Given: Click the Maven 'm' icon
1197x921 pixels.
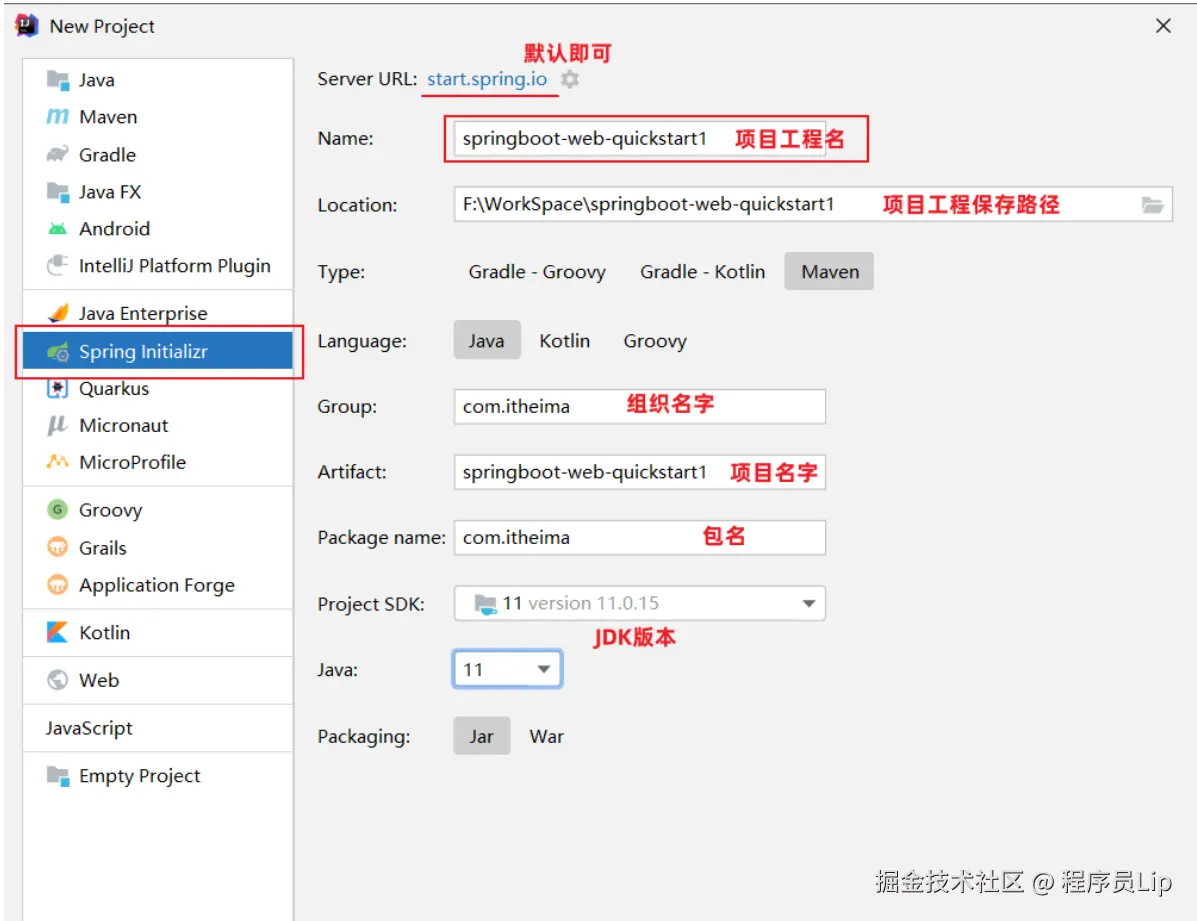Looking at the screenshot, I should pyautogui.click(x=58, y=117).
